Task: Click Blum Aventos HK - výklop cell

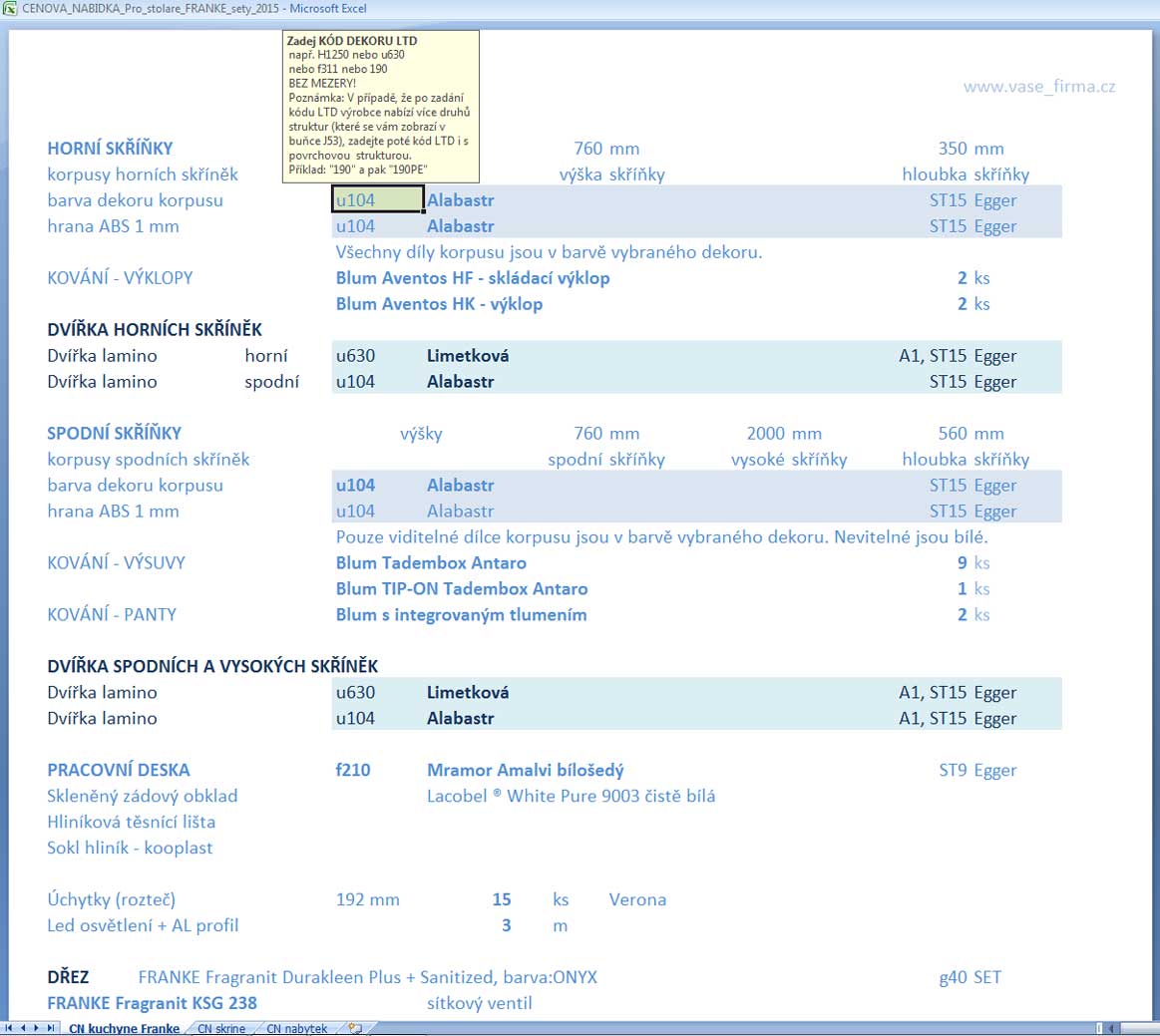Action: tap(440, 304)
